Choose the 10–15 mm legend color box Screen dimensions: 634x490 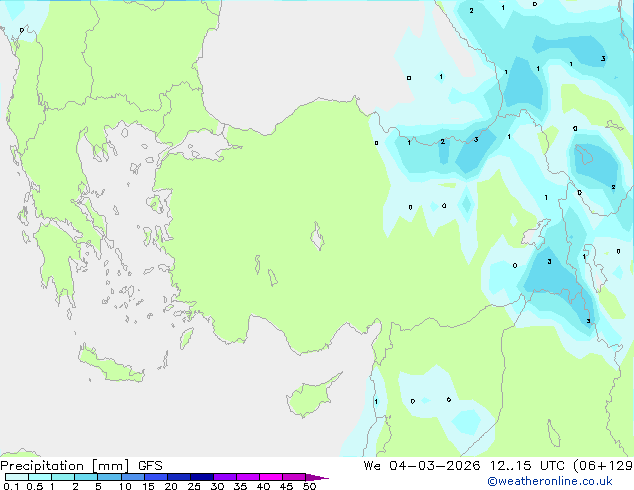point(133,477)
